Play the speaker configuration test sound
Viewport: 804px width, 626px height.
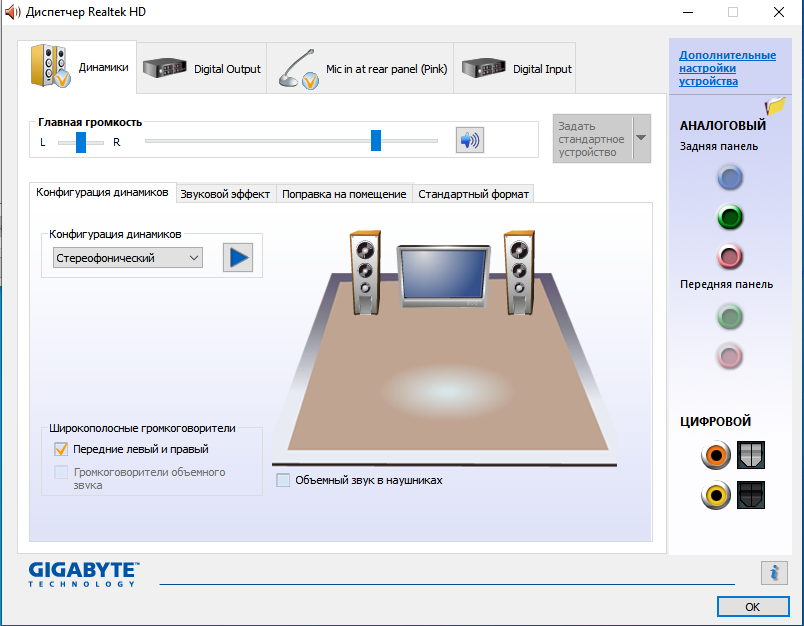[x=238, y=257]
